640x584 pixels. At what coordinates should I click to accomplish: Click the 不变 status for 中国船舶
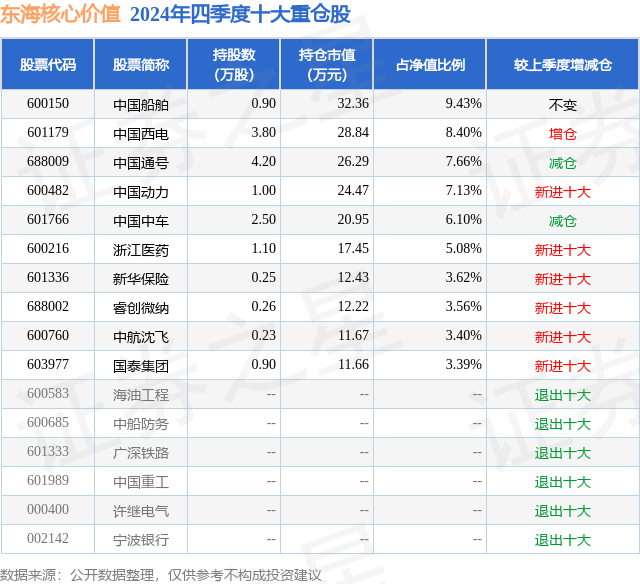click(x=563, y=105)
